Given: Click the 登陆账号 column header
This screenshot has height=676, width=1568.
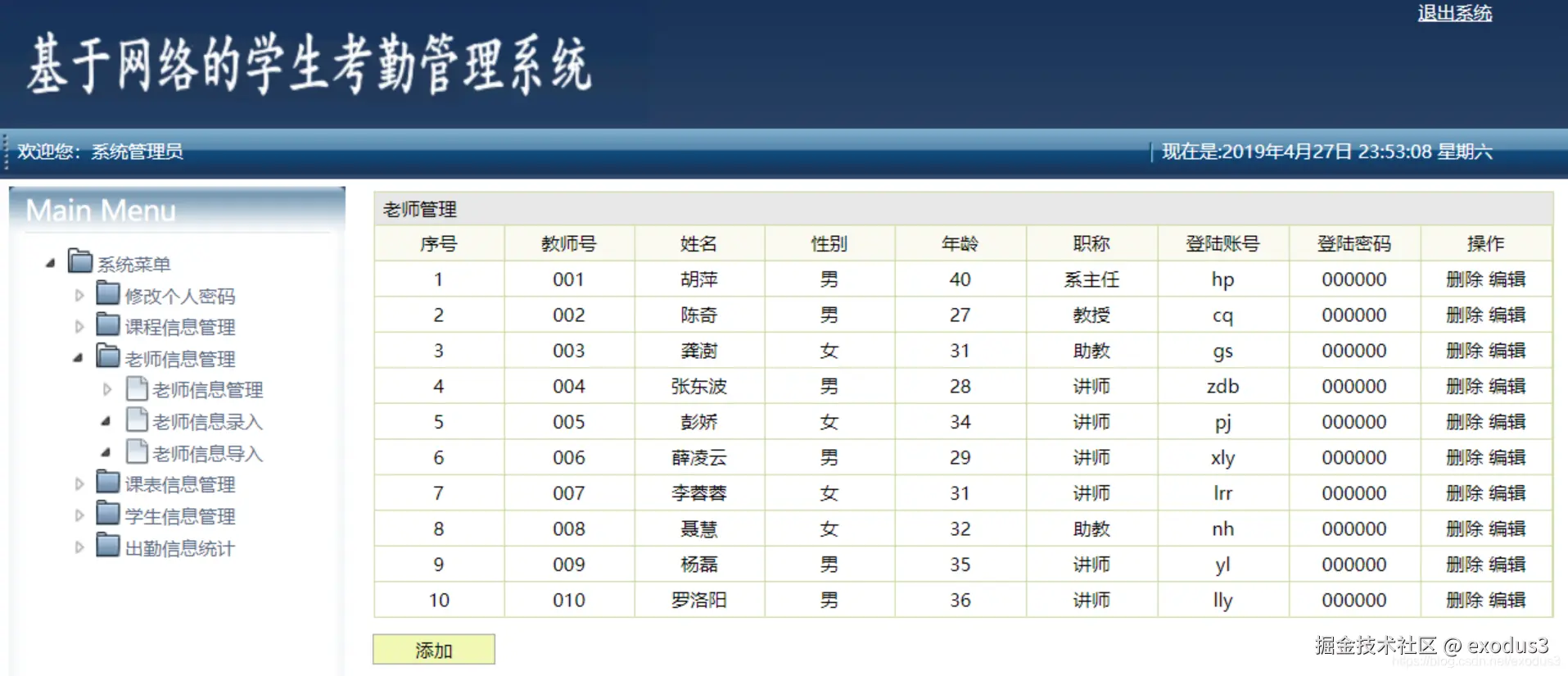Looking at the screenshot, I should coord(1222,243).
